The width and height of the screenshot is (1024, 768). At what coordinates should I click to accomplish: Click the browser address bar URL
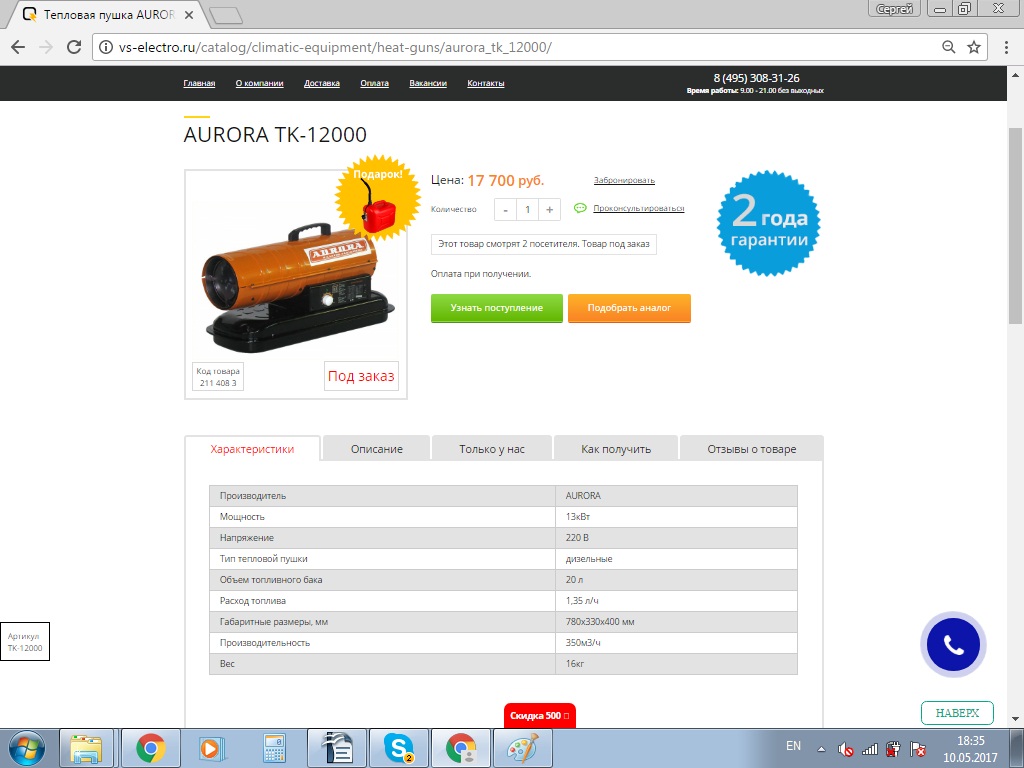pyautogui.click(x=335, y=47)
